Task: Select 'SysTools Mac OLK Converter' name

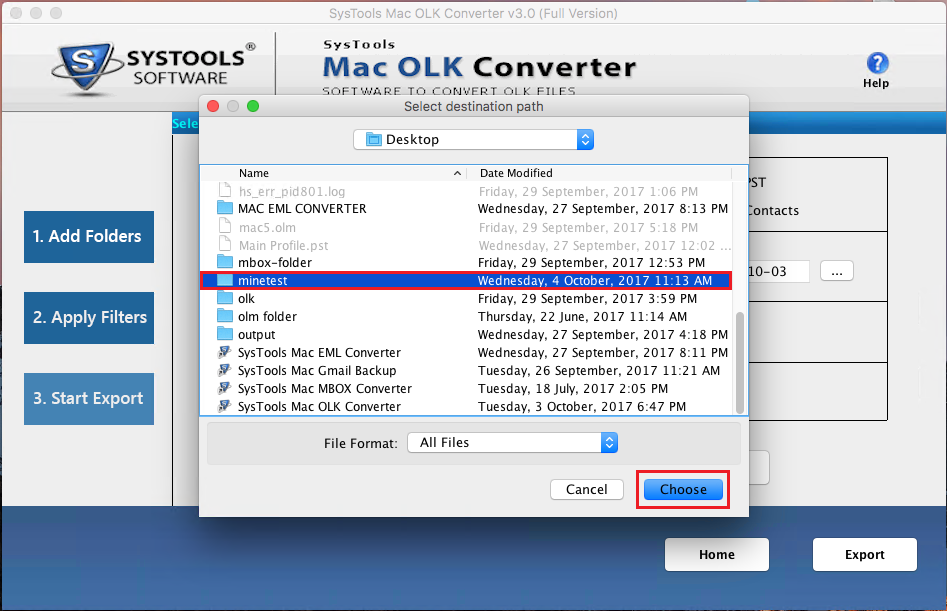Action: (x=319, y=407)
